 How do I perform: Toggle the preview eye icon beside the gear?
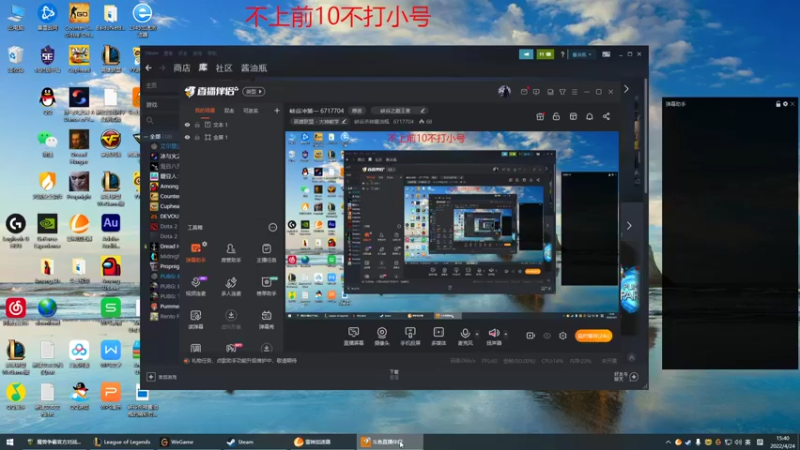coord(547,336)
